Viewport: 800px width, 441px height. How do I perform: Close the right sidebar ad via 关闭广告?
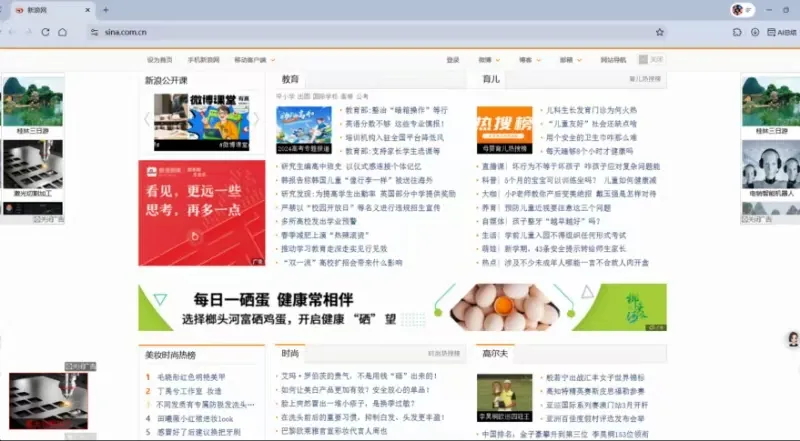click(x=757, y=219)
